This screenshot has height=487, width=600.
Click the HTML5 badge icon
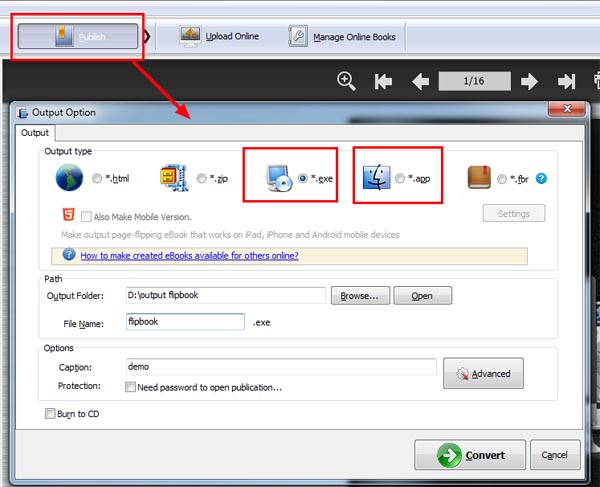pos(68,215)
